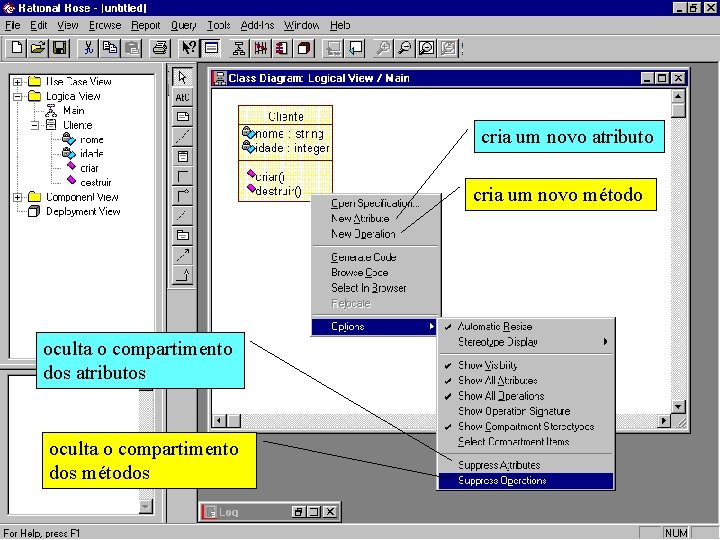Uncheck Show All Operations

[x=526, y=396]
